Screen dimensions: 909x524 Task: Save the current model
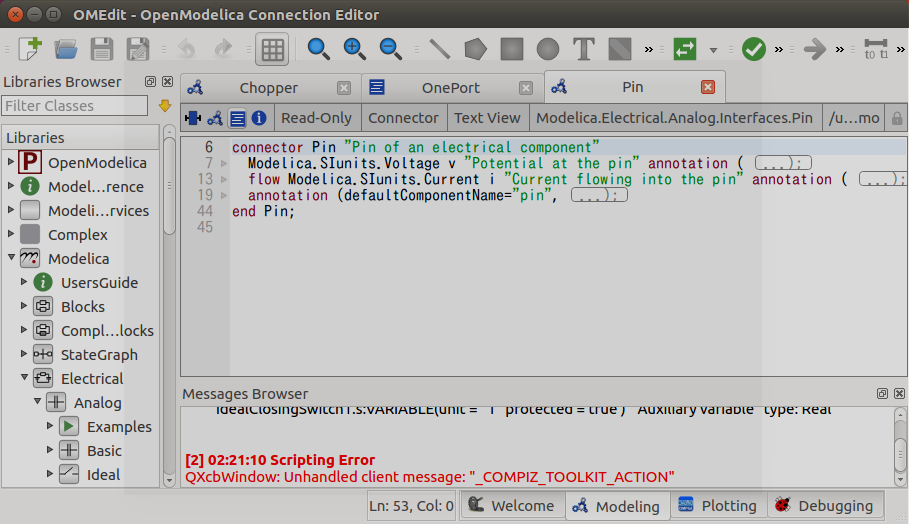pyautogui.click(x=101, y=49)
